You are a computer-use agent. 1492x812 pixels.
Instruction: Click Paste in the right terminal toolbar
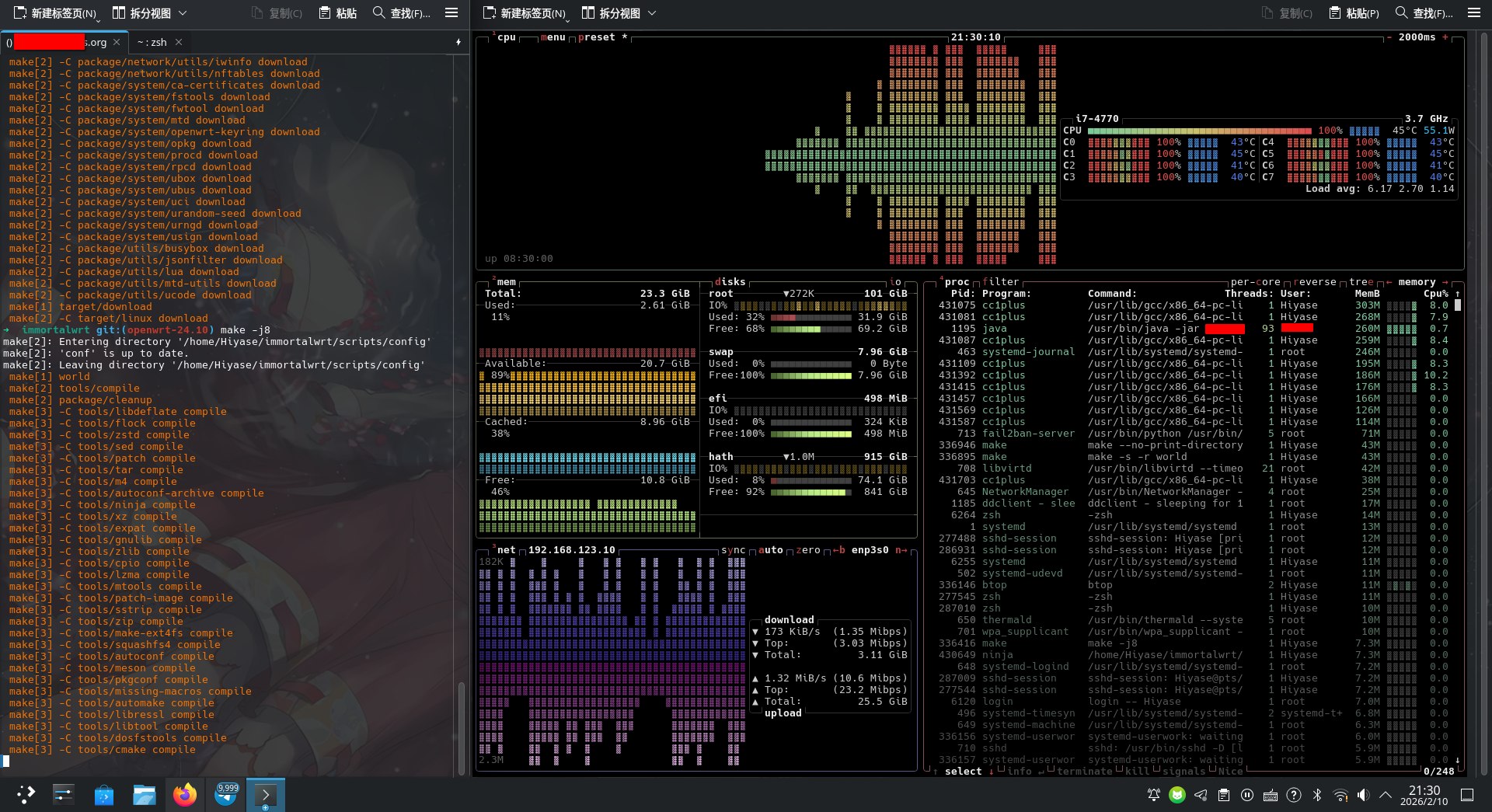(1354, 13)
